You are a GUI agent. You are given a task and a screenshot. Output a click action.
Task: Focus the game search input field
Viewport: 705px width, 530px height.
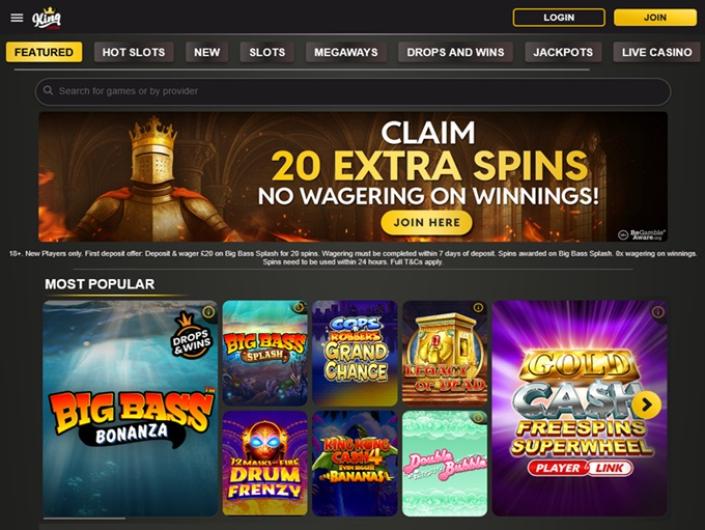[x=353, y=91]
